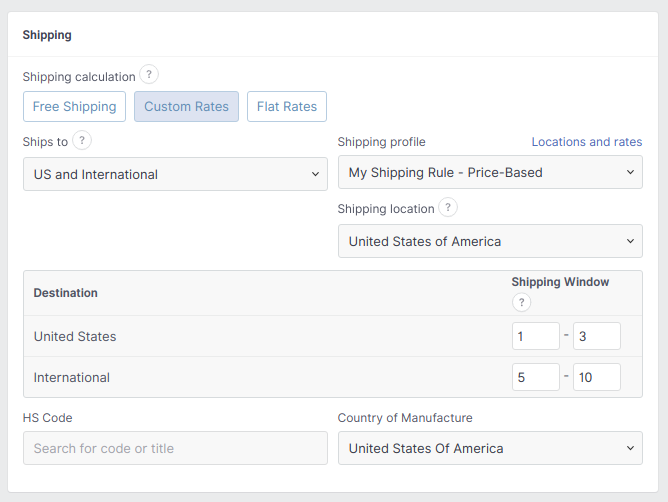This screenshot has height=502, width=668.
Task: Select the Free Shipping option
Action: [74, 106]
